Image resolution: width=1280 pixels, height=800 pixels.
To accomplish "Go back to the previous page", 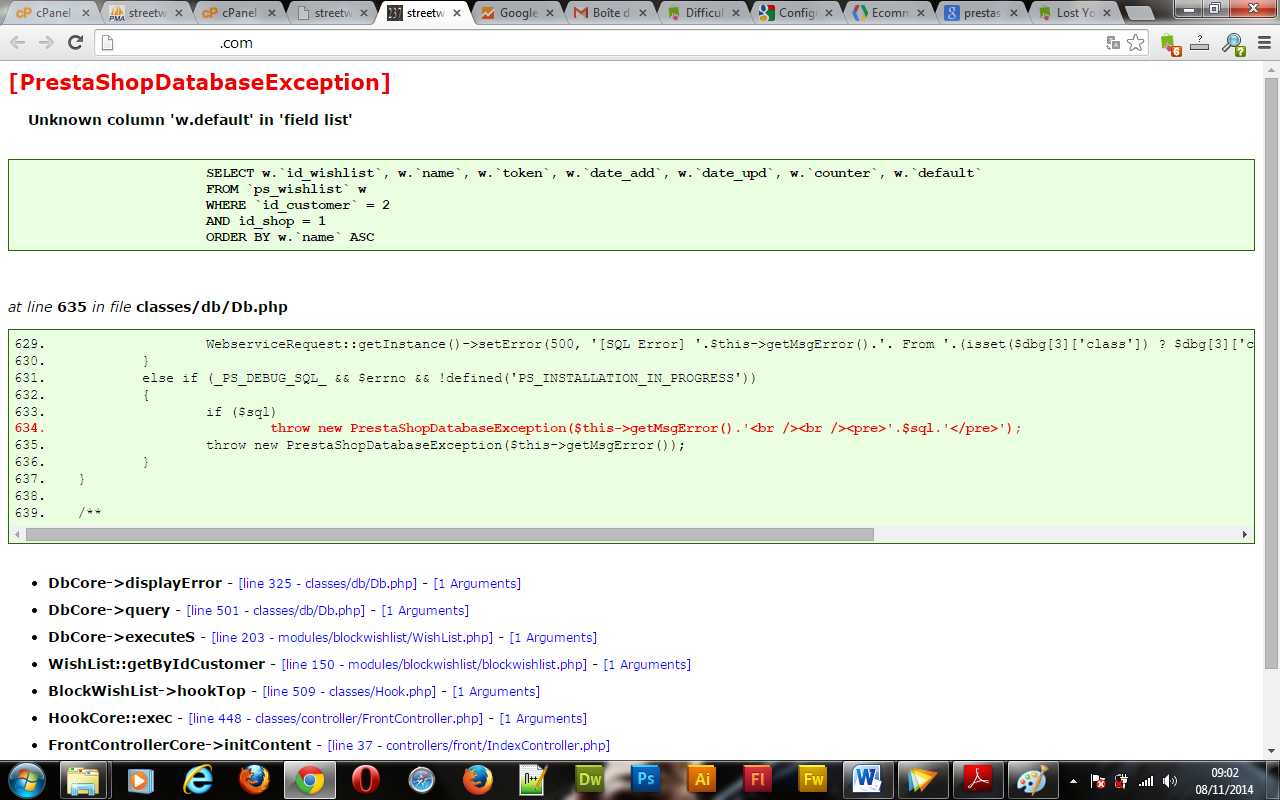I will (18, 43).
